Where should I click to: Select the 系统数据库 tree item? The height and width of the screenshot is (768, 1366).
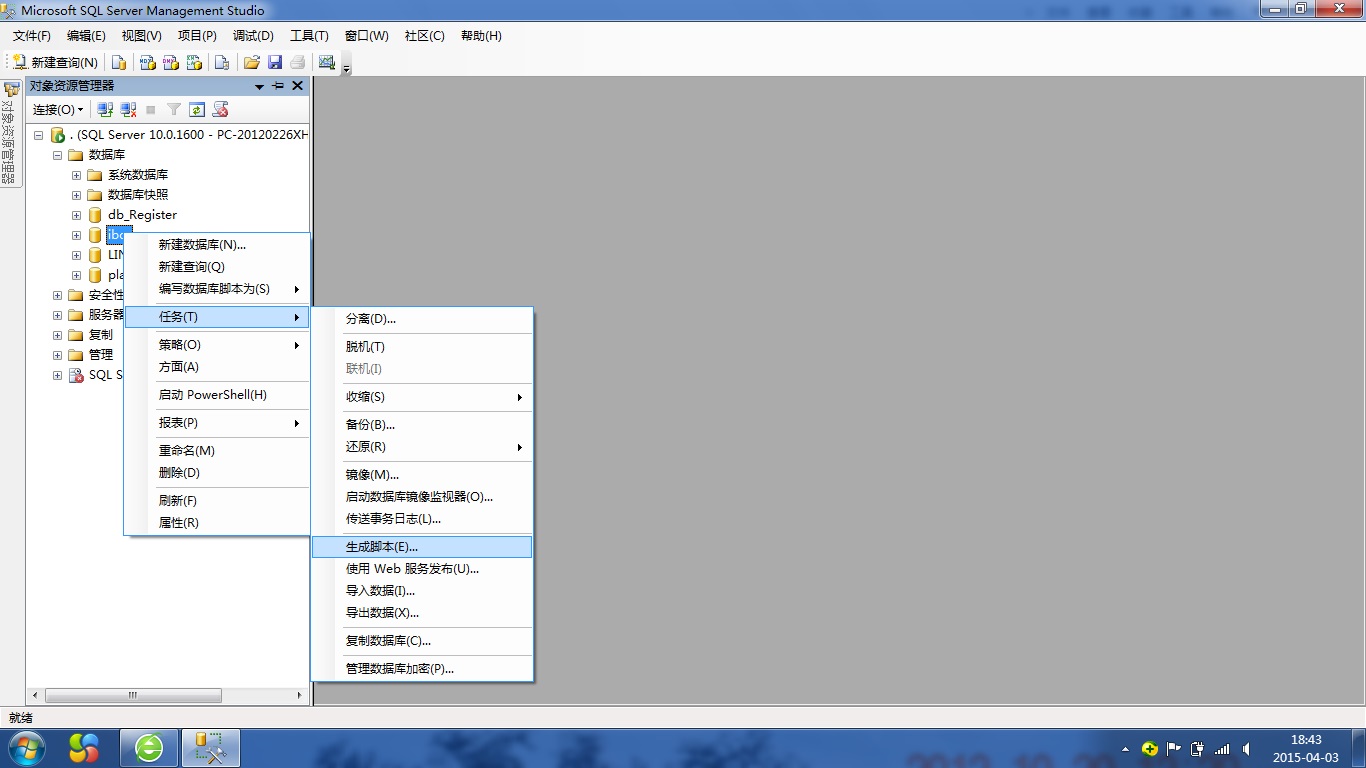click(x=138, y=175)
